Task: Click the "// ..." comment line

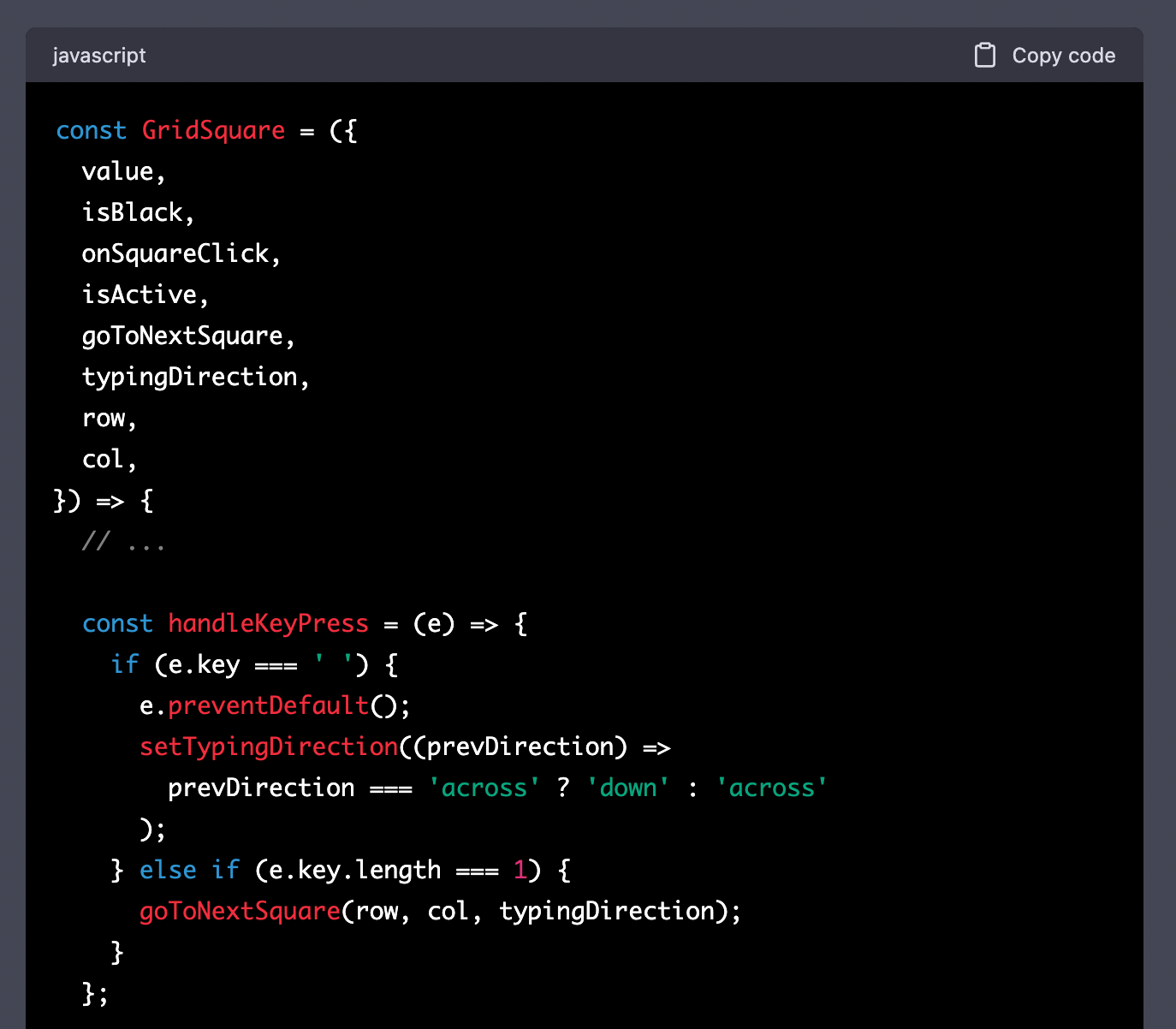Action: 123,541
